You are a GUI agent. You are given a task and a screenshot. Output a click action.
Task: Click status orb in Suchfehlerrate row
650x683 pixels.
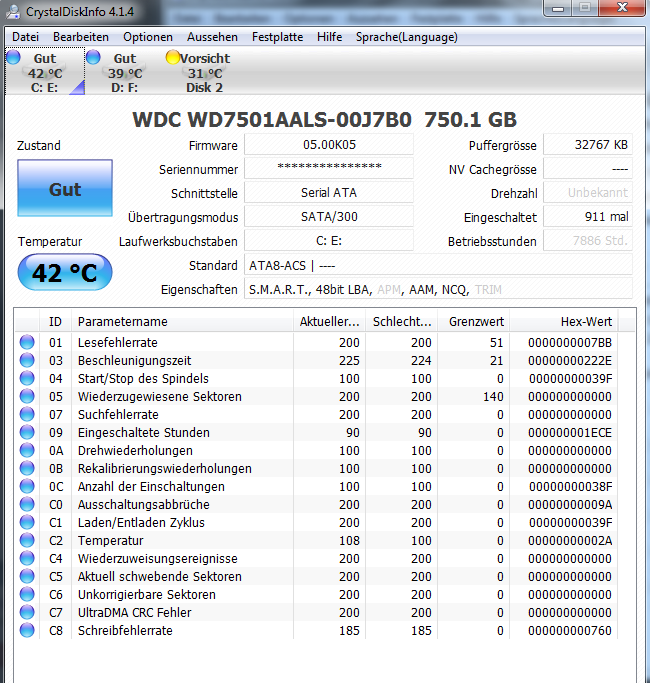click(x=27, y=414)
